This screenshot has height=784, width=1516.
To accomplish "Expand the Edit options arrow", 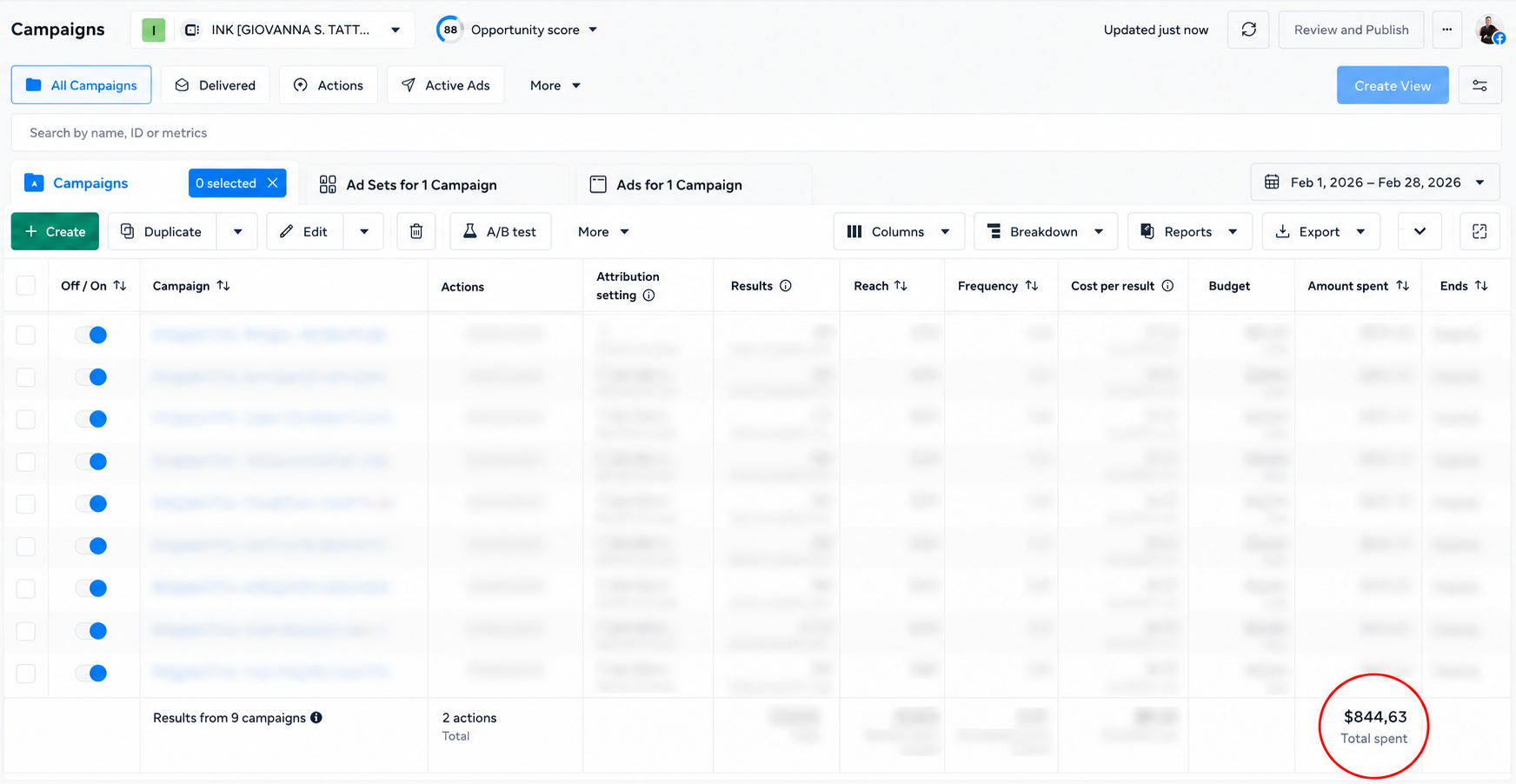I will [364, 231].
